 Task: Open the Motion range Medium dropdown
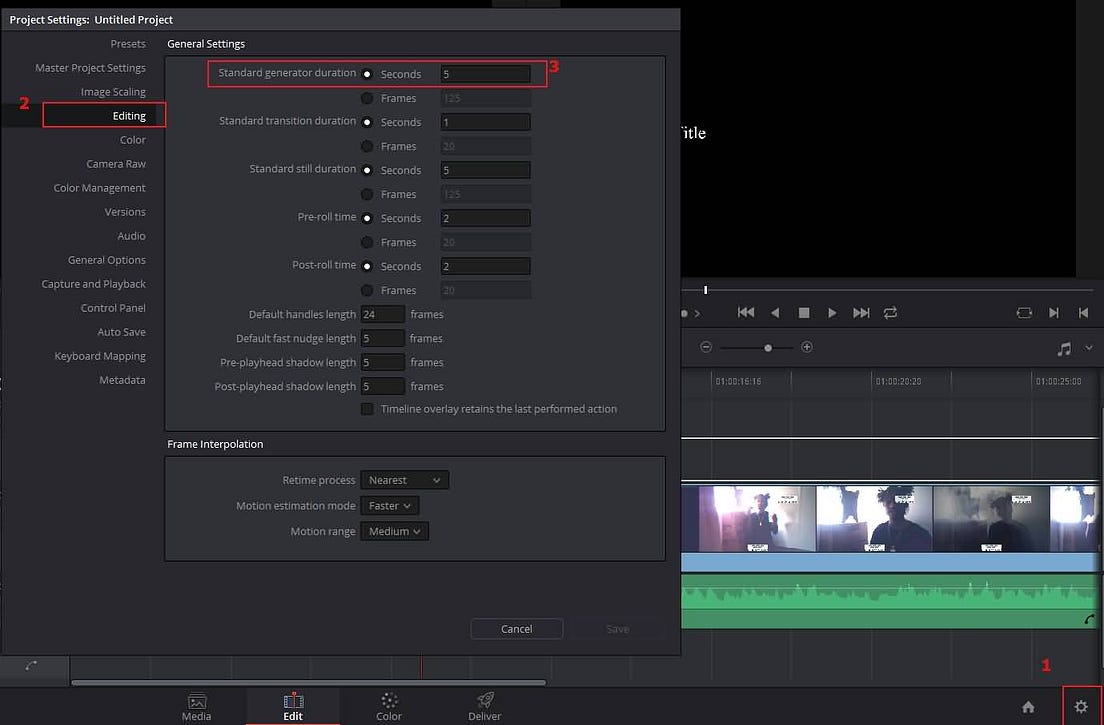point(394,531)
